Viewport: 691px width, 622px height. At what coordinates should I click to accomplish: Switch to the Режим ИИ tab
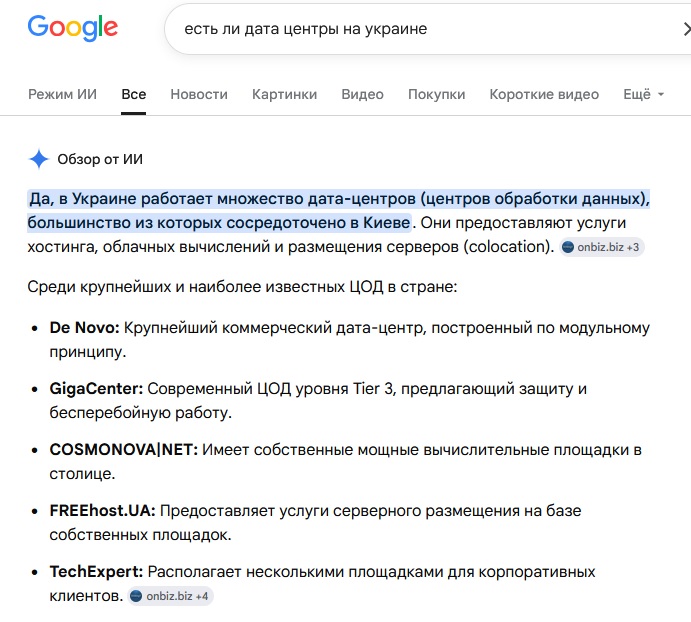click(x=62, y=94)
